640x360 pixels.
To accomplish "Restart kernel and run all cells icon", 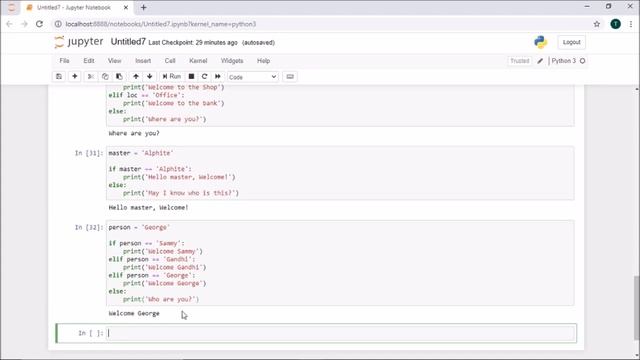I will click(x=218, y=76).
